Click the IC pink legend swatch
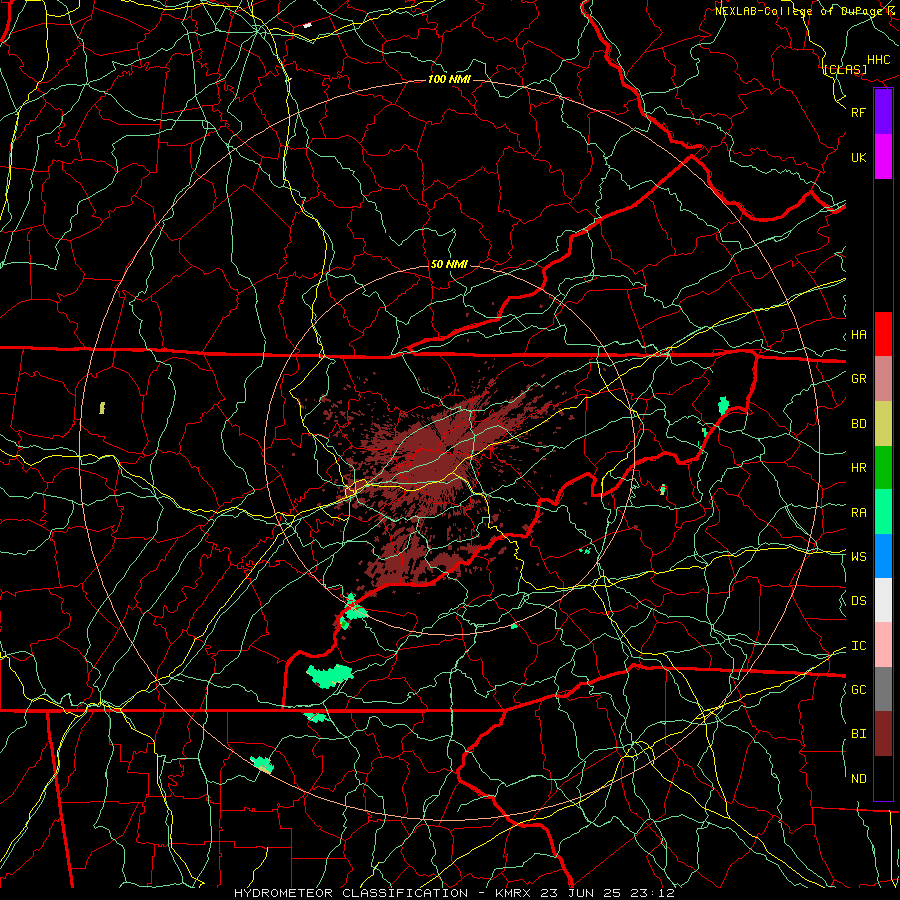Image resolution: width=900 pixels, height=900 pixels. coord(883,645)
